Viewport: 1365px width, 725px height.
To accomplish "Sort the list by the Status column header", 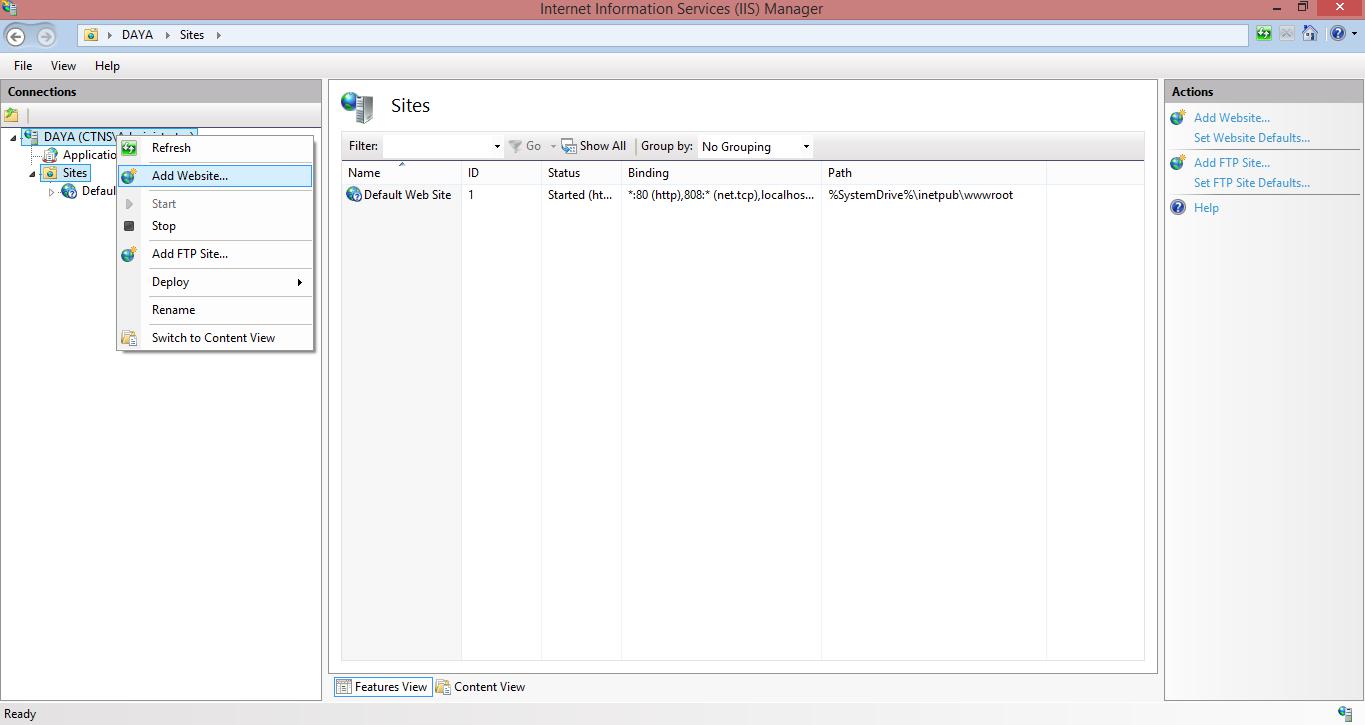I will pos(581,173).
